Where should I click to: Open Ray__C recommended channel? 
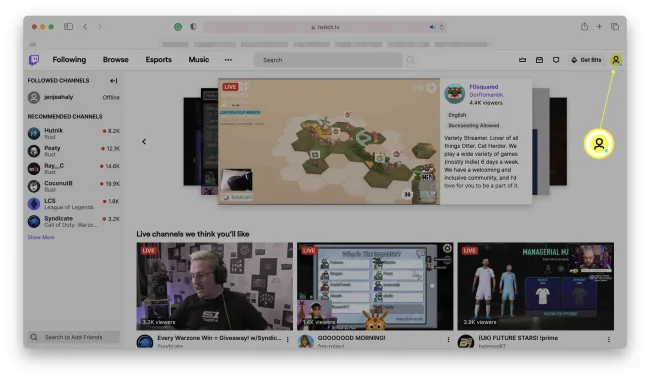coord(73,168)
